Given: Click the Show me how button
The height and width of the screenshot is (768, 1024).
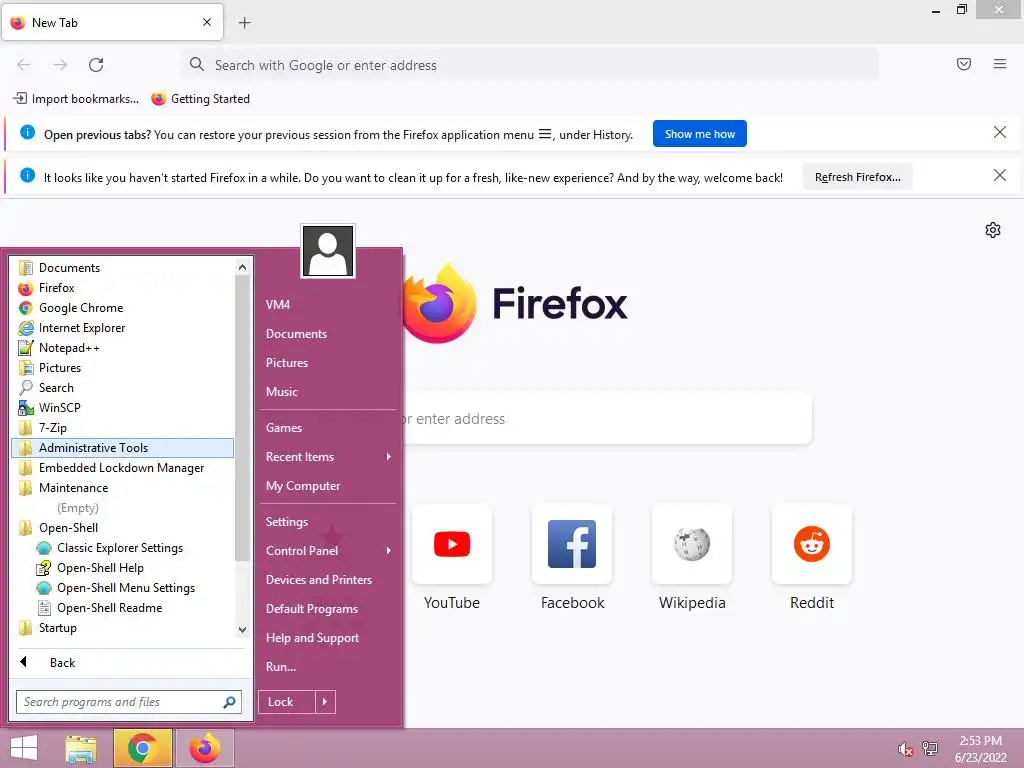Looking at the screenshot, I should click(699, 134).
